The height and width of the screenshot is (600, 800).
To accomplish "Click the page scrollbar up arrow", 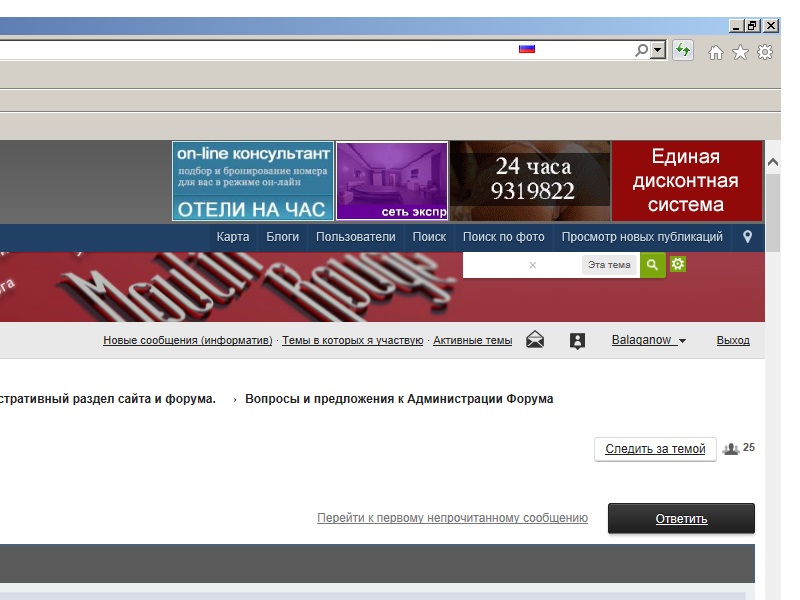I will coord(773,161).
